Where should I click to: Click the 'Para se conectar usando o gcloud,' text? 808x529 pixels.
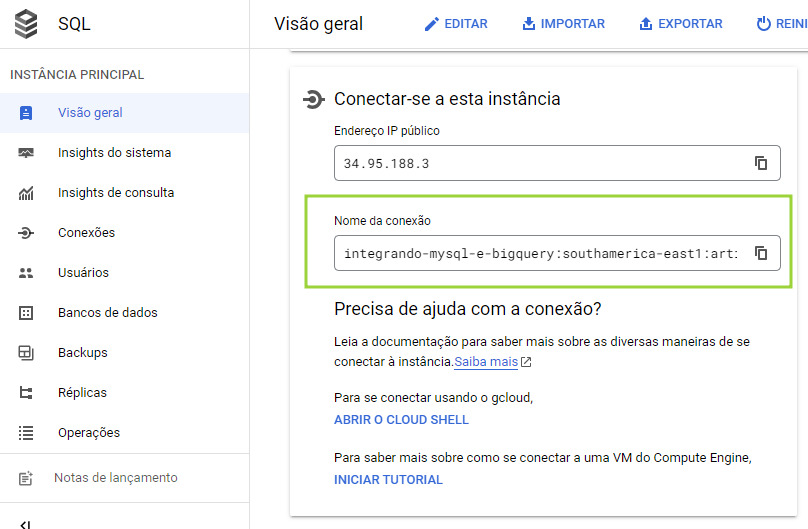(x=433, y=398)
